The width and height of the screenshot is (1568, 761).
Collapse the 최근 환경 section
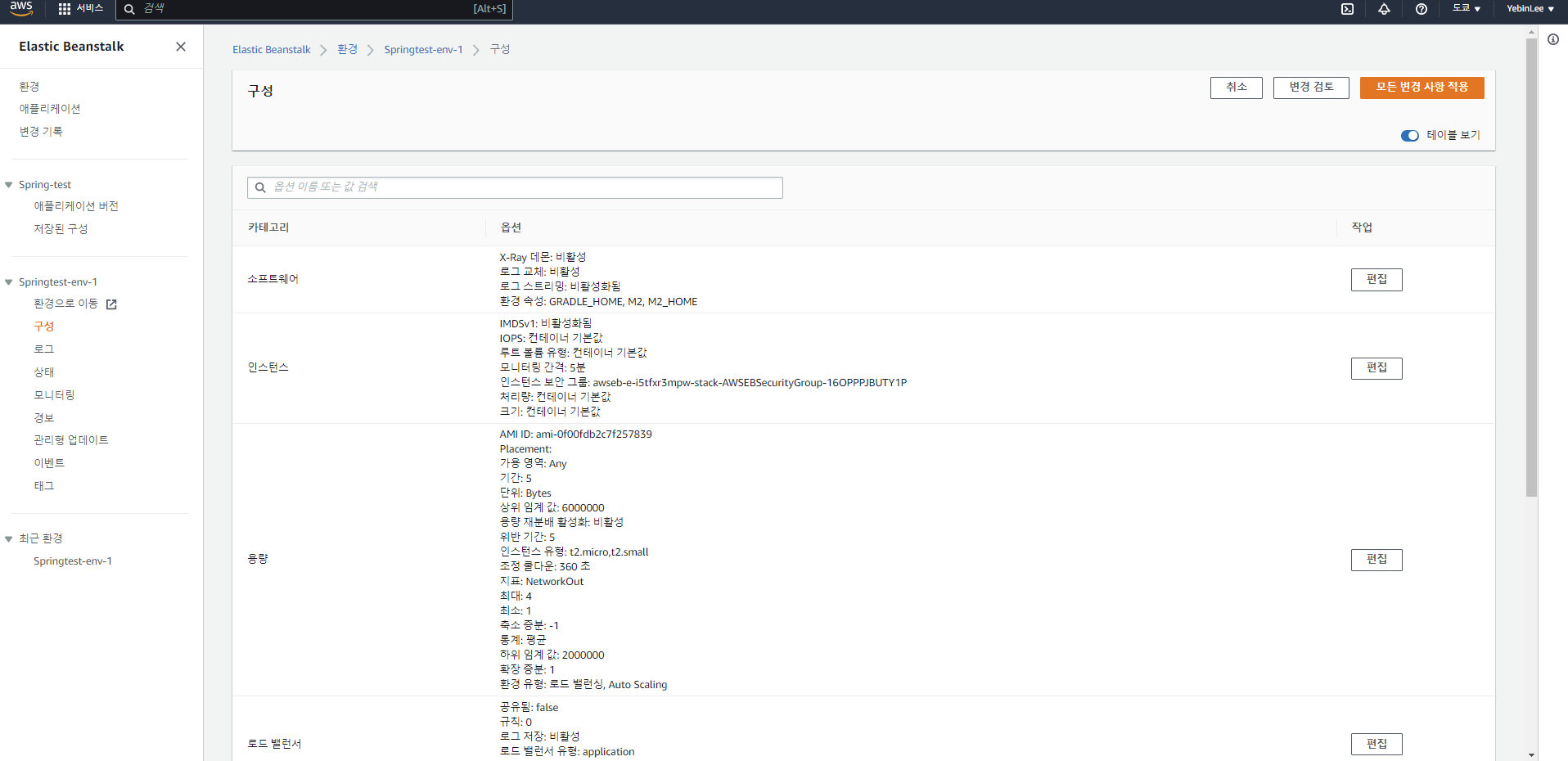[x=9, y=538]
